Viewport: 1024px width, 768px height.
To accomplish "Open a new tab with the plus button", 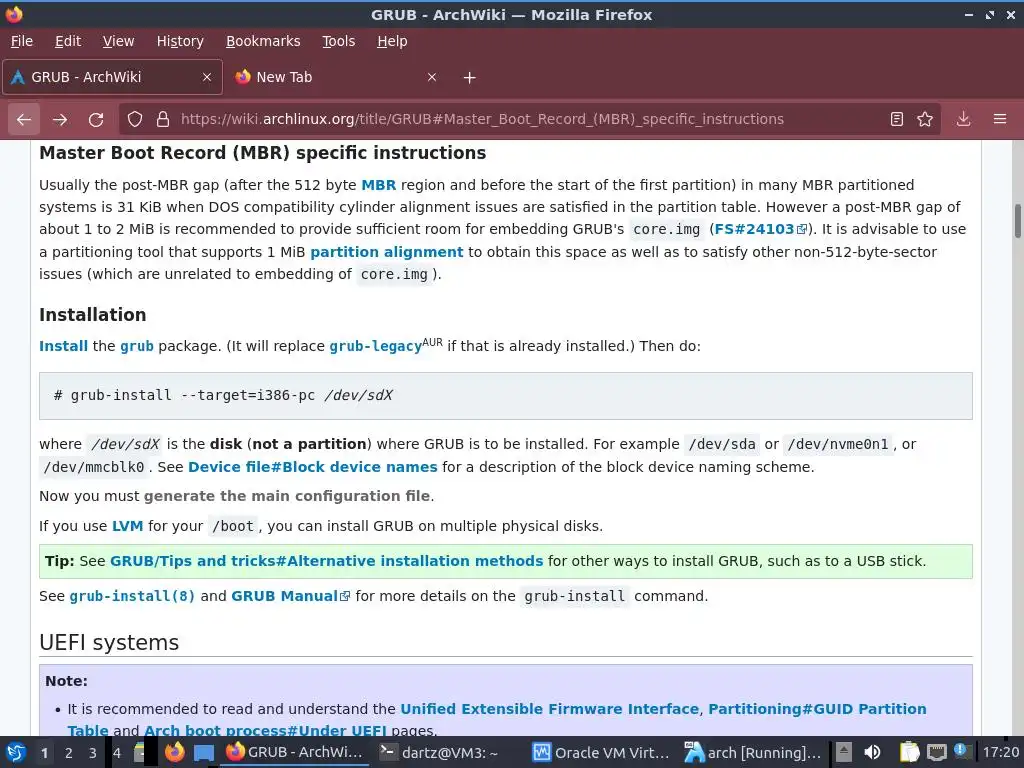I will click(x=470, y=78).
